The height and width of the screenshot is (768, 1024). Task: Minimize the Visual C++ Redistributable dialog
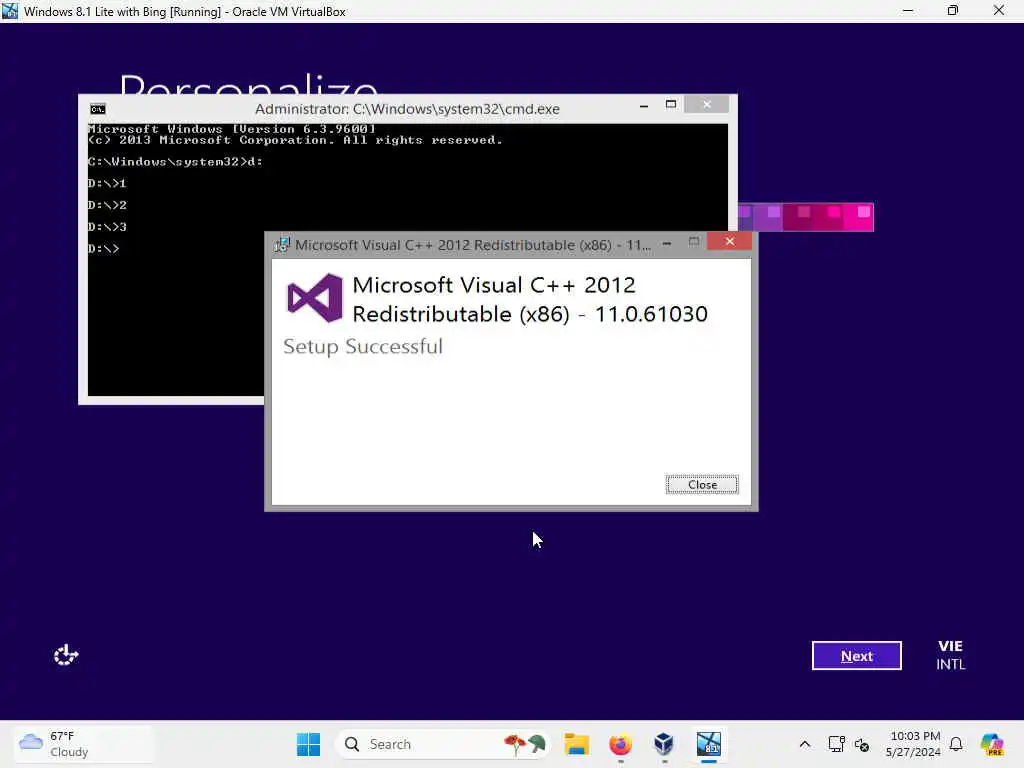667,243
